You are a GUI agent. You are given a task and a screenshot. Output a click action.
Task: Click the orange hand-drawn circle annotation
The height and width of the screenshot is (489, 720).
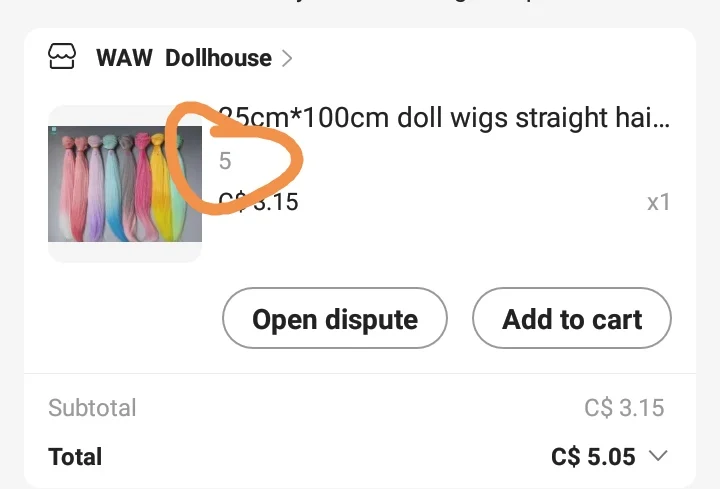point(233,157)
